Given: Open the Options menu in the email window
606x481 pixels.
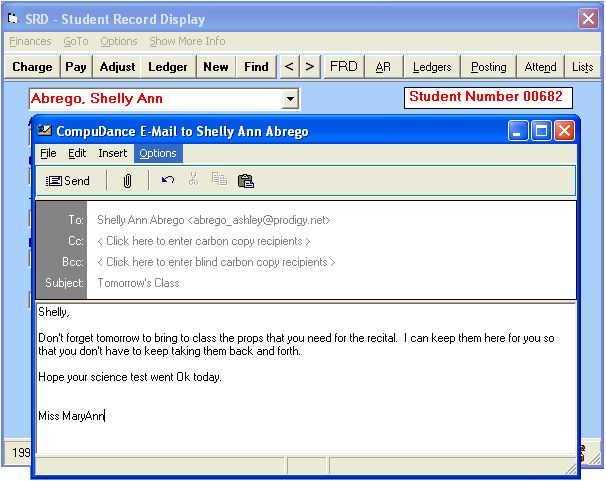Looking at the screenshot, I should [x=158, y=153].
